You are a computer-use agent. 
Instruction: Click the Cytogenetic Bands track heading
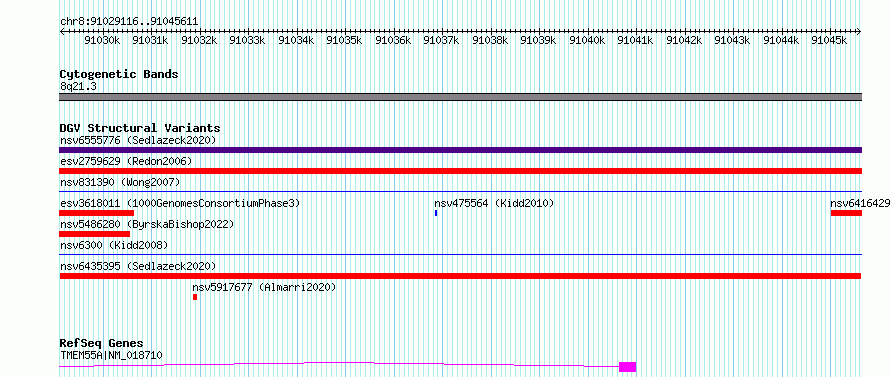[119, 74]
